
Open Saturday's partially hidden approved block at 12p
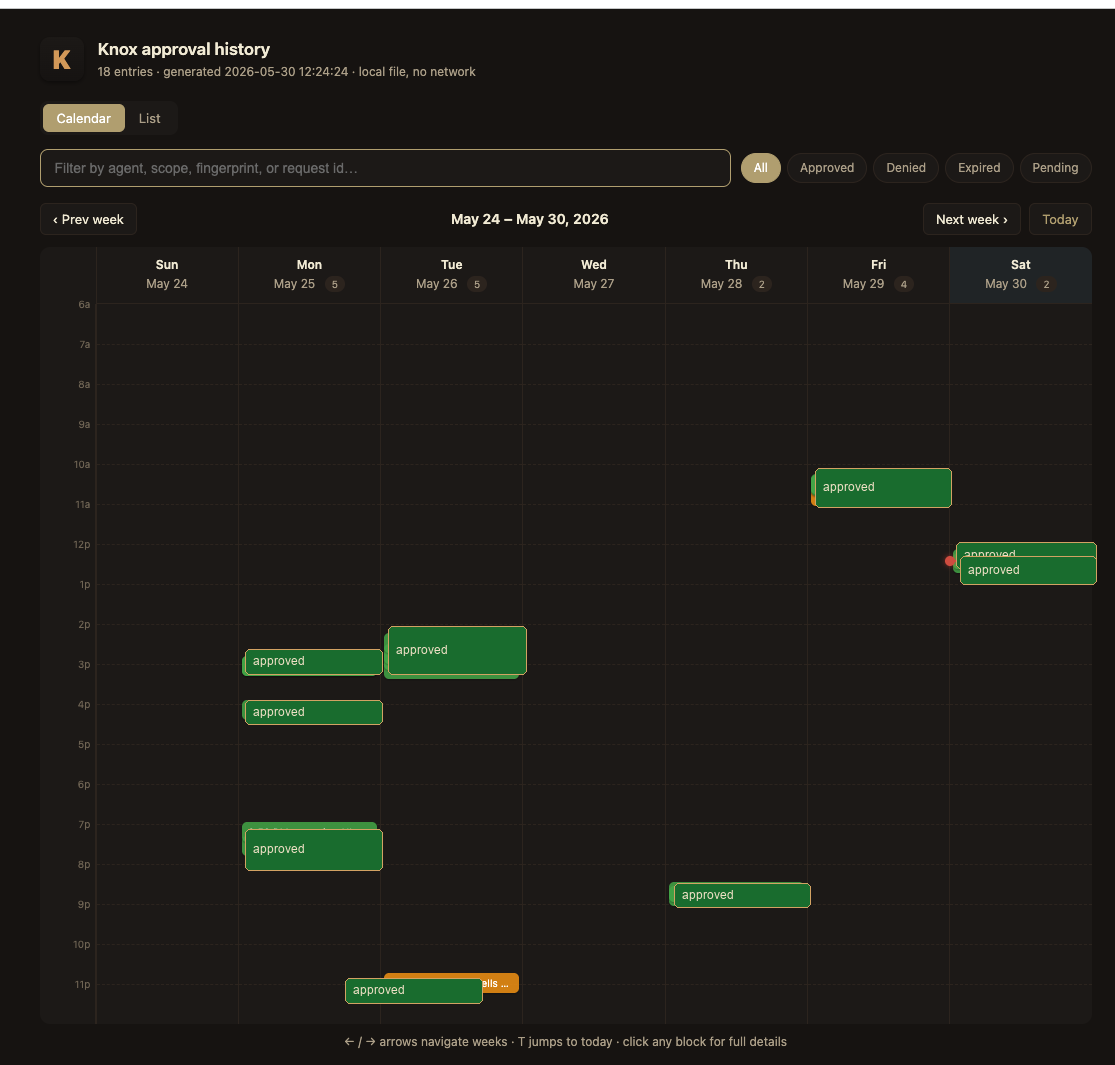pyautogui.click(x=1026, y=549)
